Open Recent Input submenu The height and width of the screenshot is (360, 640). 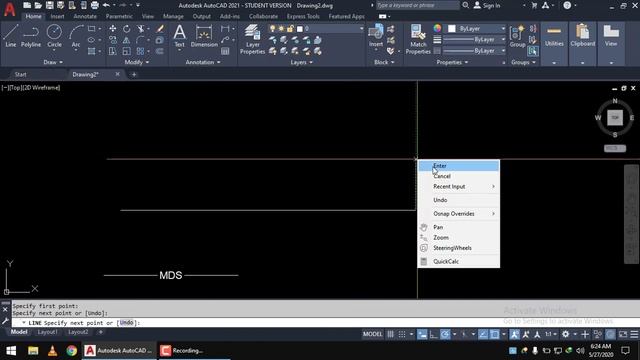pos(459,187)
